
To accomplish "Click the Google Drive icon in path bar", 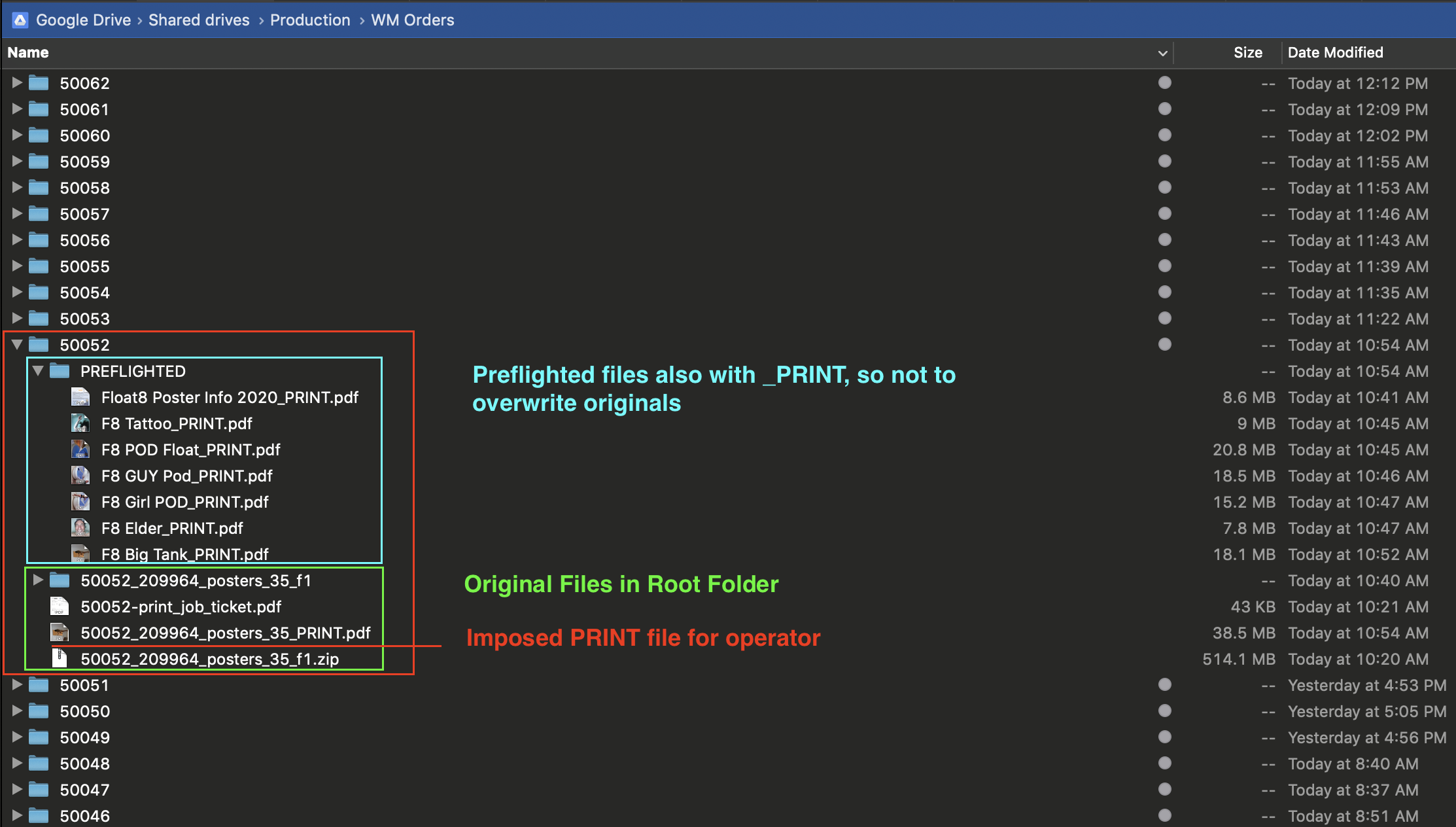I will [20, 20].
